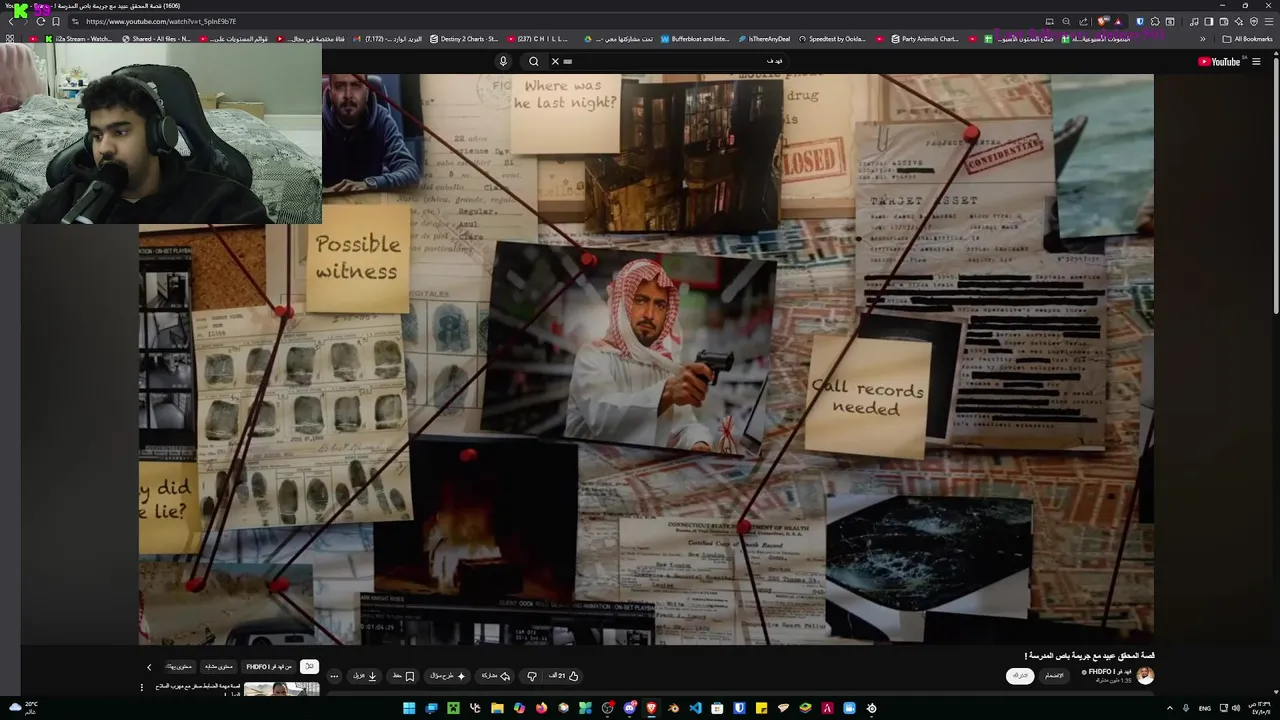The height and width of the screenshot is (720, 1280).
Task: Open Visual Studio Code from the taskbar
Action: coord(695,708)
